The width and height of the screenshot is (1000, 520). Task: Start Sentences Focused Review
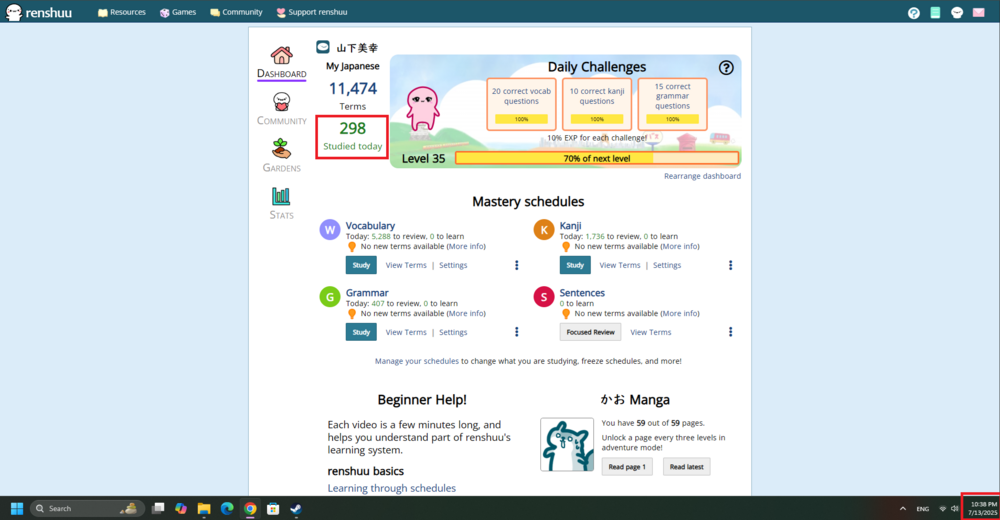tap(591, 332)
